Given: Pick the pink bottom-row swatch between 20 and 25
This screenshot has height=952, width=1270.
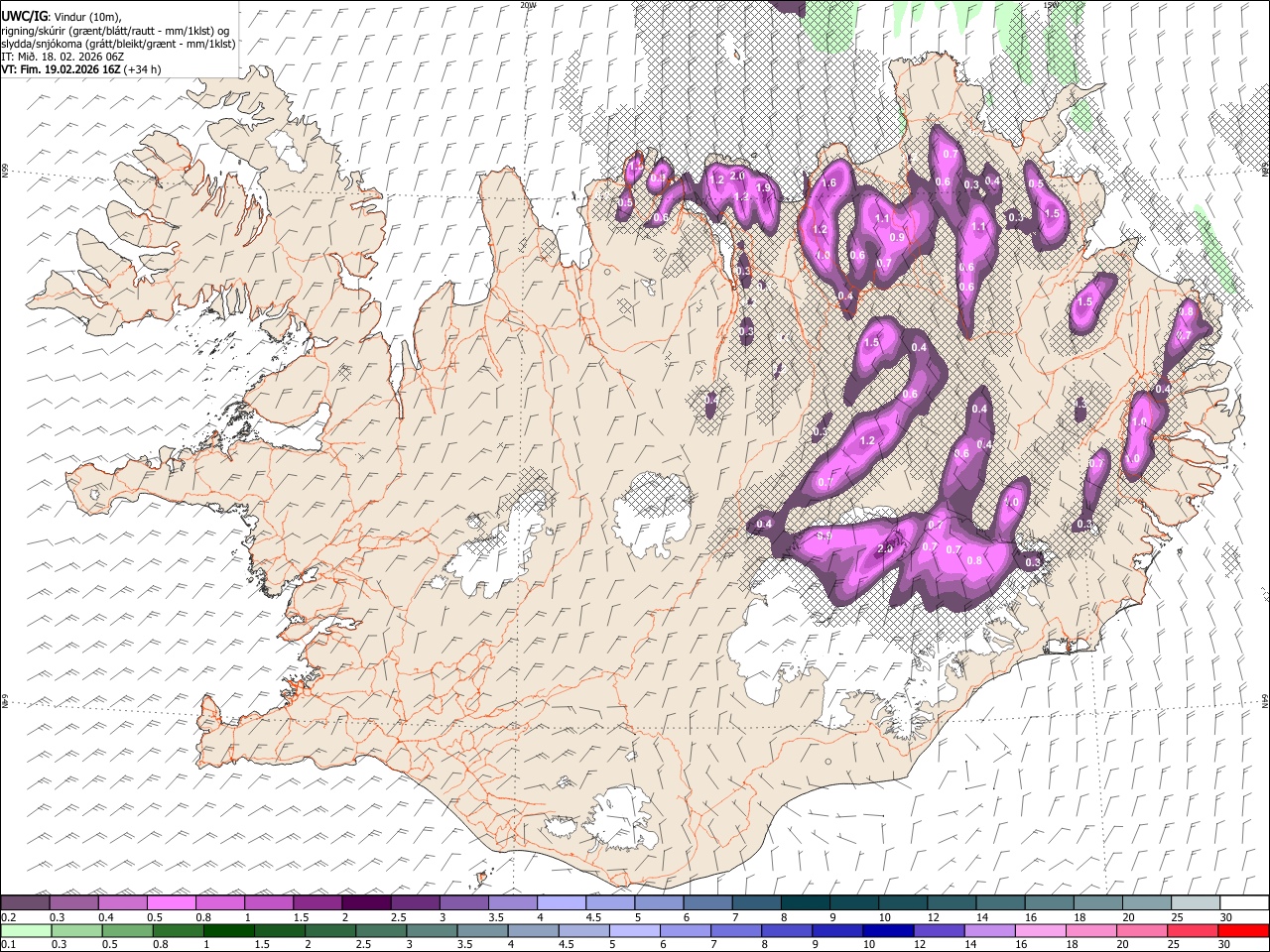Looking at the screenshot, I should point(1141,930).
